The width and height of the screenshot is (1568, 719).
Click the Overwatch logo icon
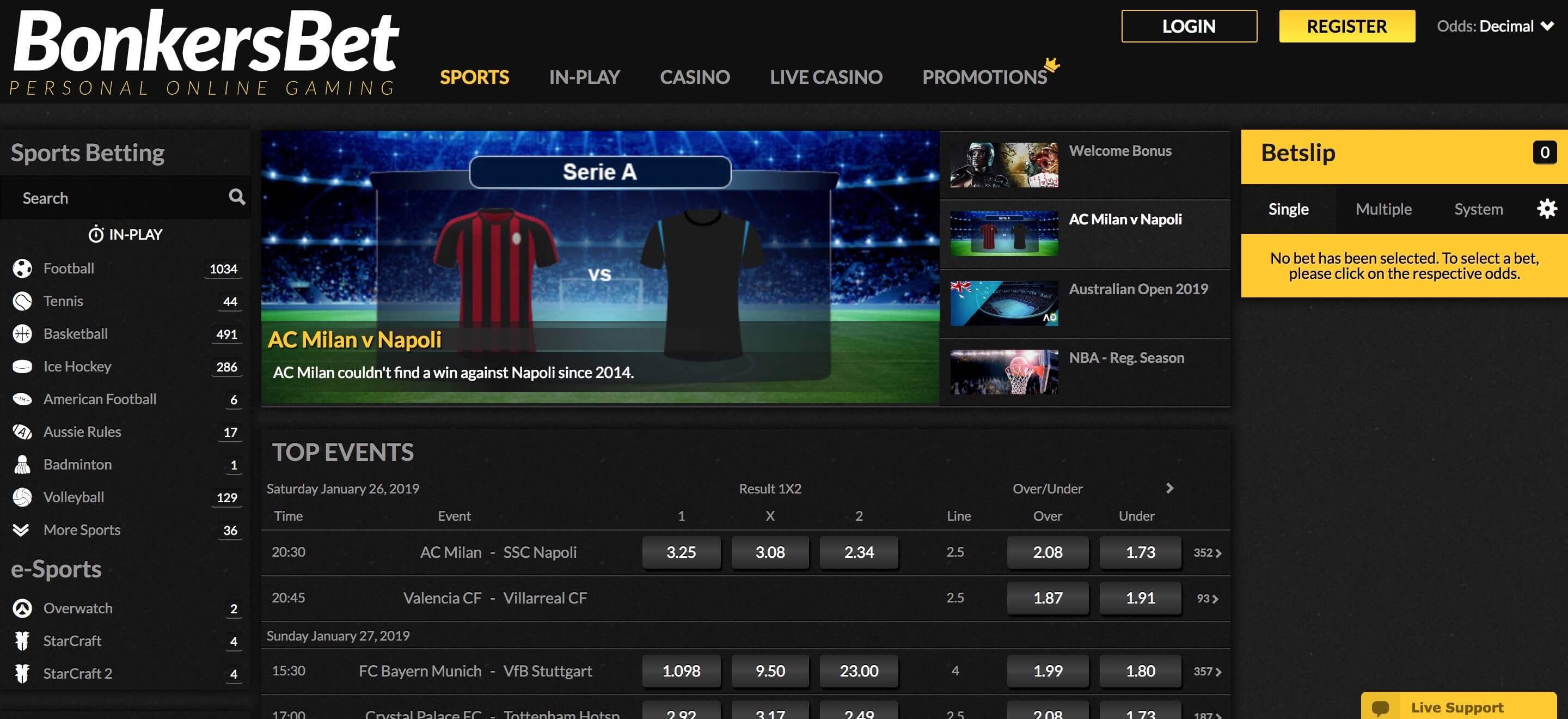22,608
